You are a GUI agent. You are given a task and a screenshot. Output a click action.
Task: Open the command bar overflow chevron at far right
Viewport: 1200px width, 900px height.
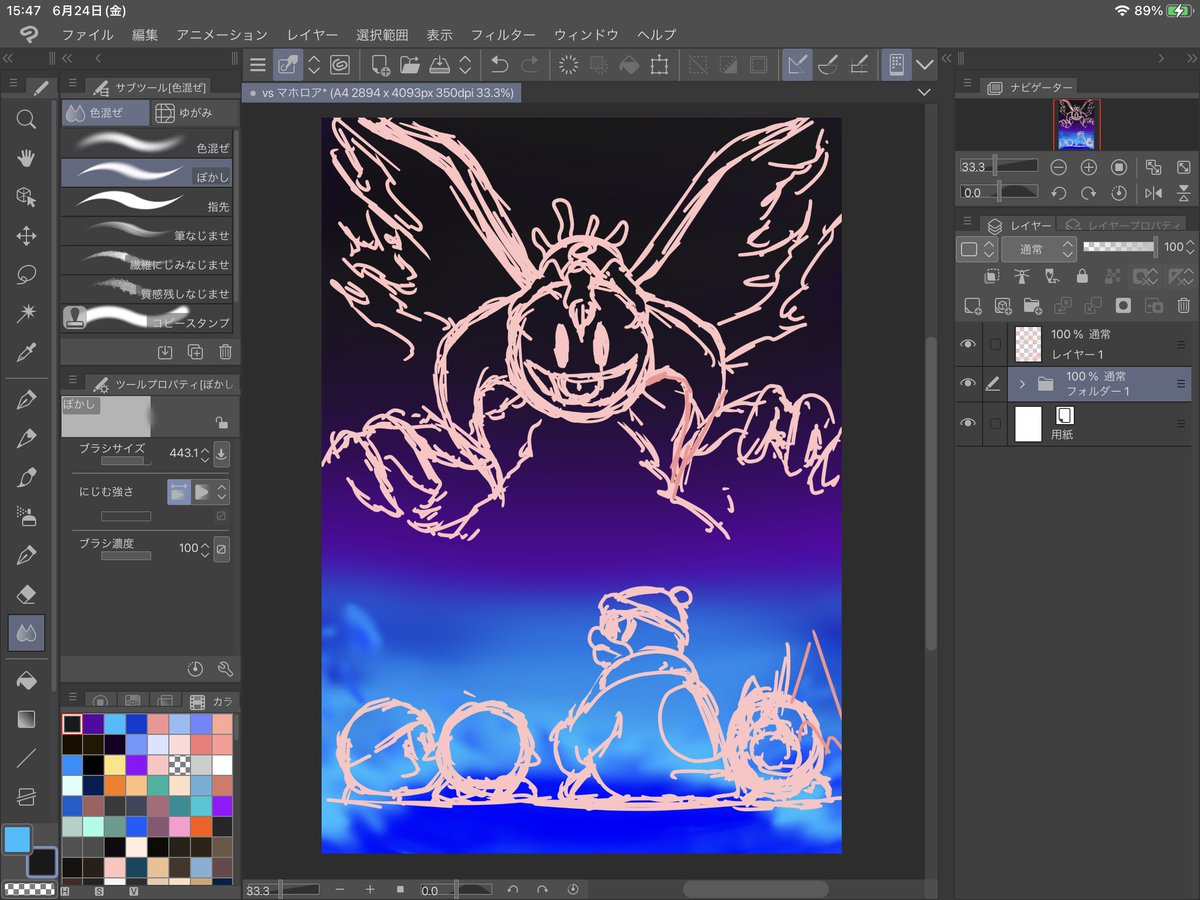924,65
